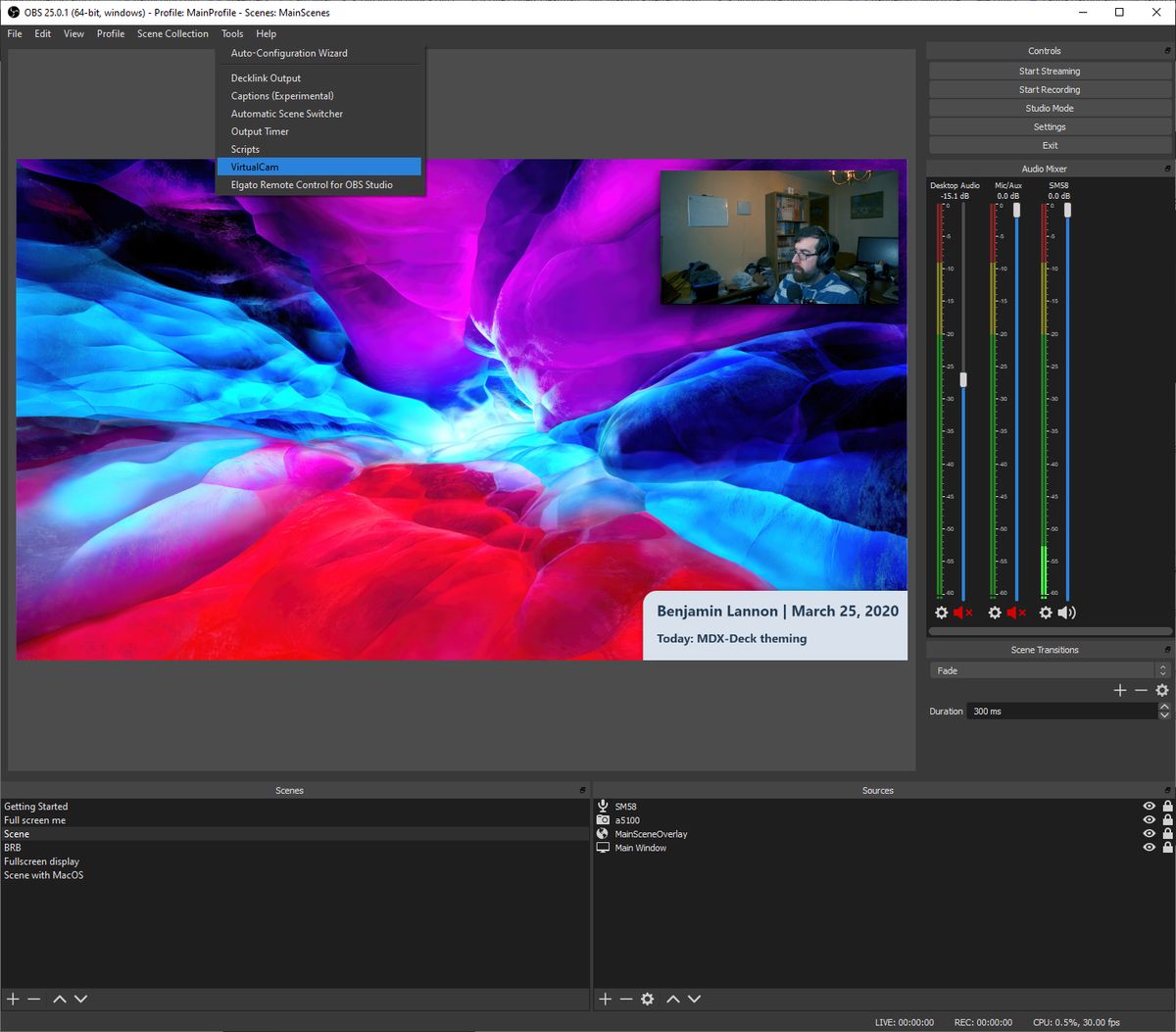Open the Fade transition dropdown

pyautogui.click(x=1041, y=669)
